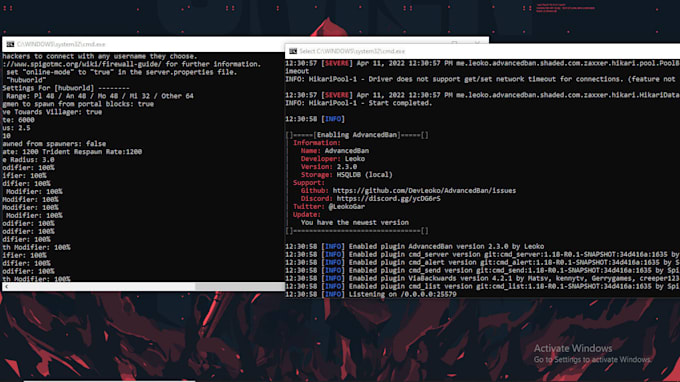Click the 'Name: AdvancedBan' line

[335, 151]
